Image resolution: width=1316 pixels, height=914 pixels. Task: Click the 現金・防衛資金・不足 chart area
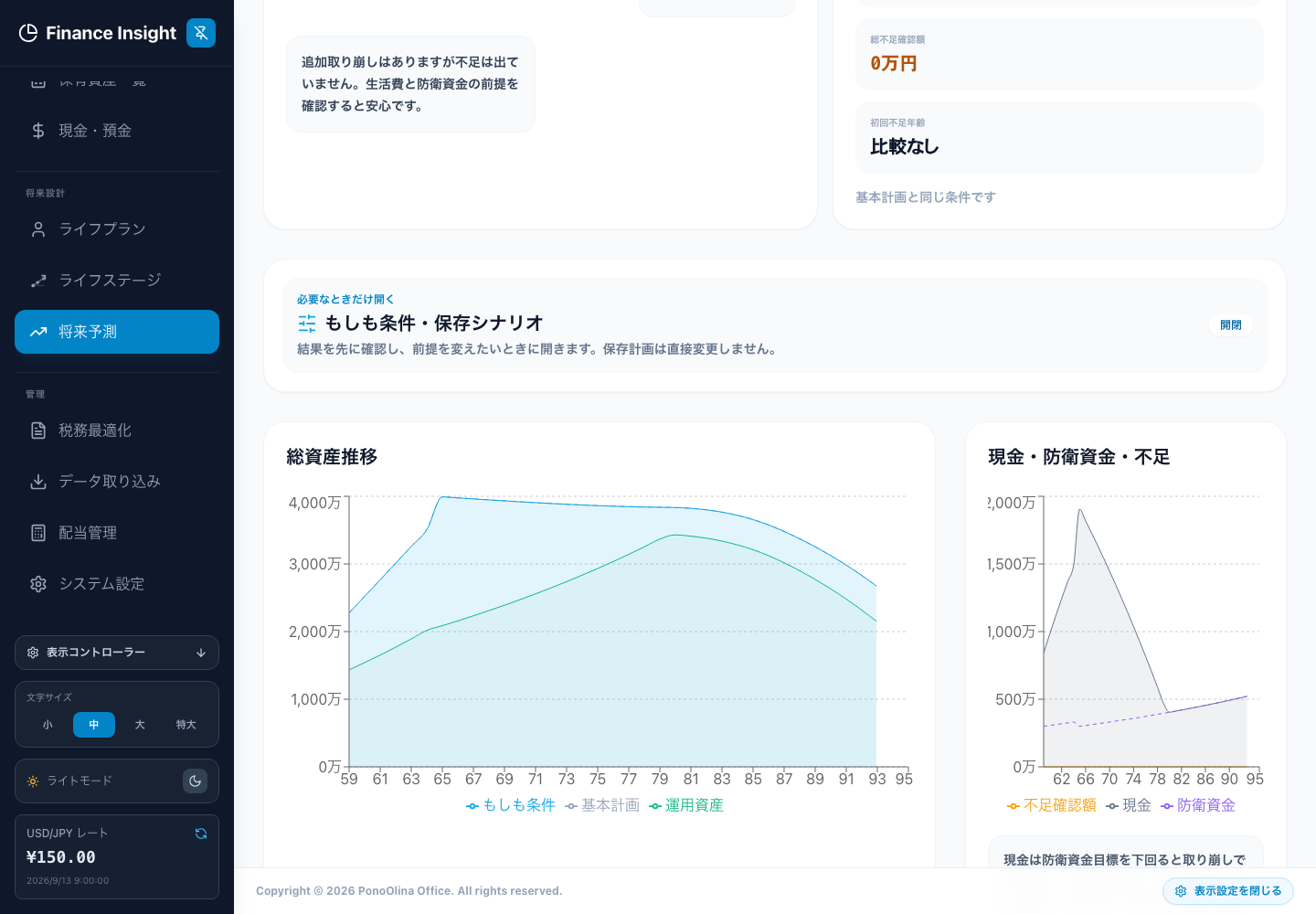click(x=1151, y=632)
